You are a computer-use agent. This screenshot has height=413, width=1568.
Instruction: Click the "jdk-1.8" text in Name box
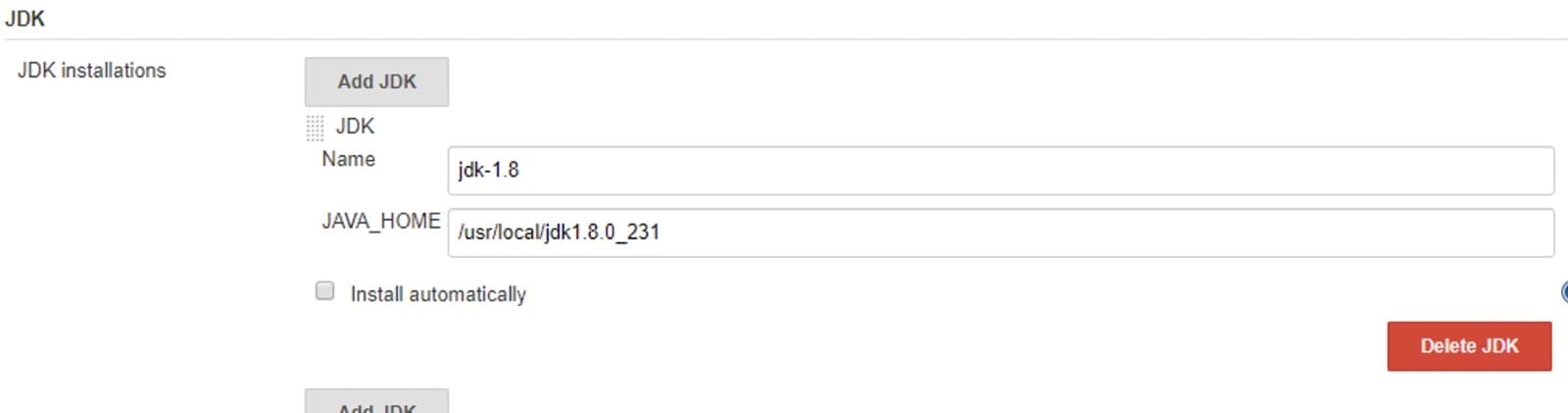[x=488, y=170]
